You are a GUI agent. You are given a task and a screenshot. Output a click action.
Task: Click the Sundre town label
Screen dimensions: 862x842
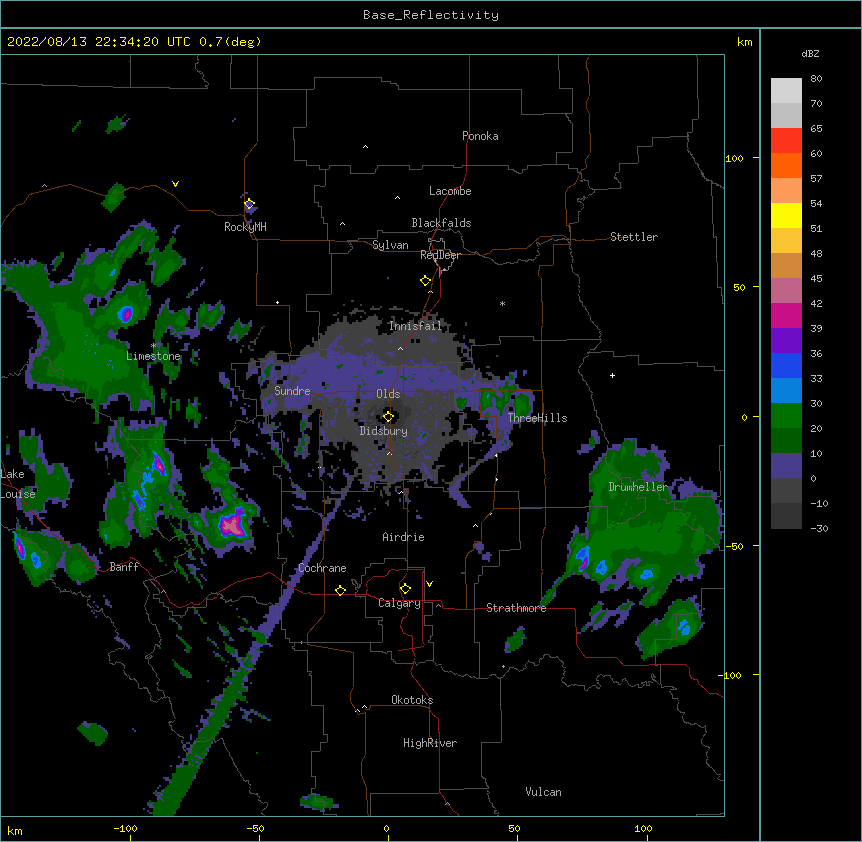coord(292,391)
